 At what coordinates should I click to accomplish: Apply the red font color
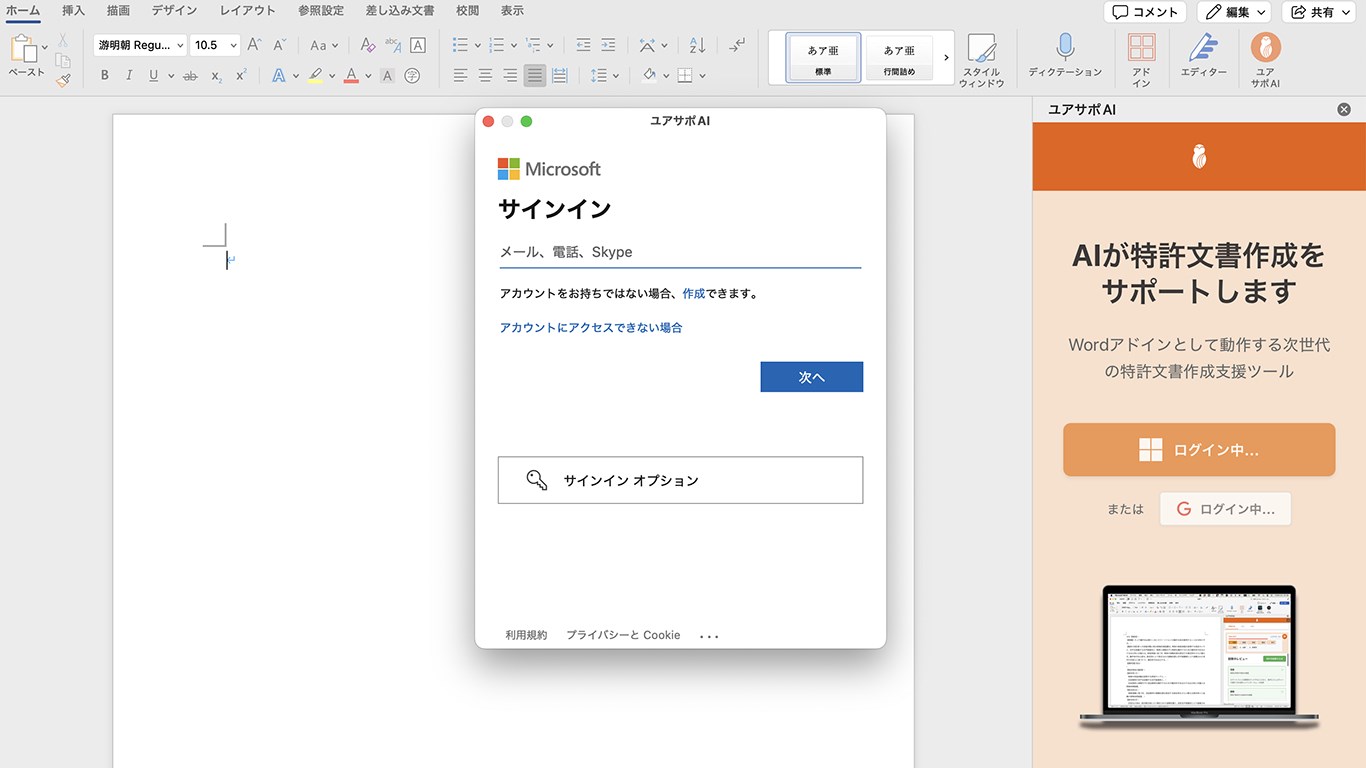[x=351, y=76]
